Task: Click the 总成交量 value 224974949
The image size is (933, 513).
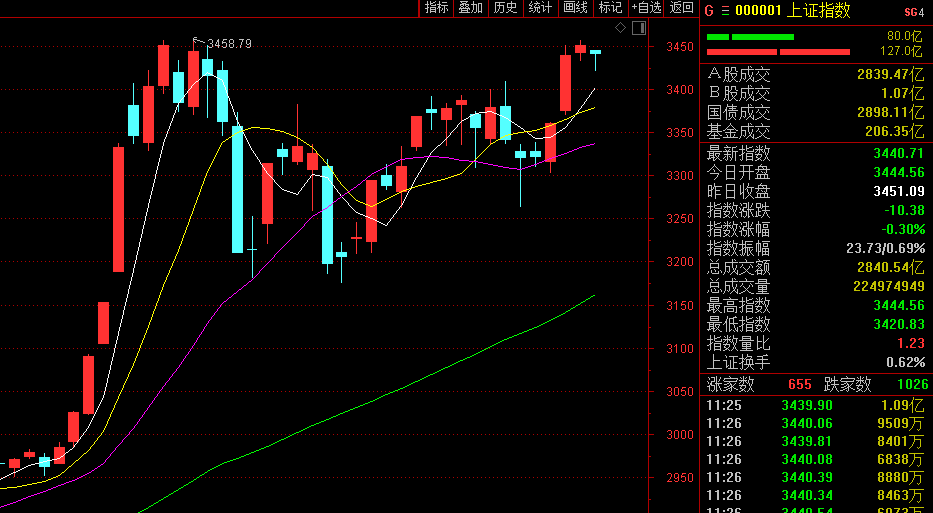Action: pos(889,286)
